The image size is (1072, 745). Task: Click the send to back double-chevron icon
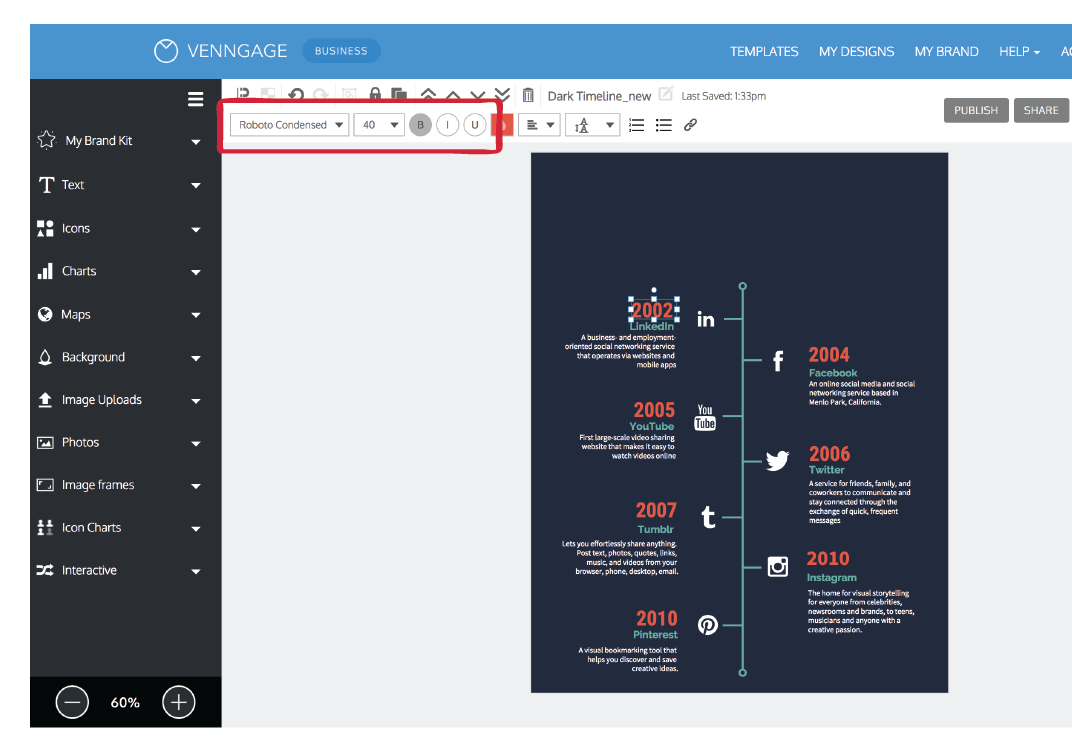click(x=502, y=95)
